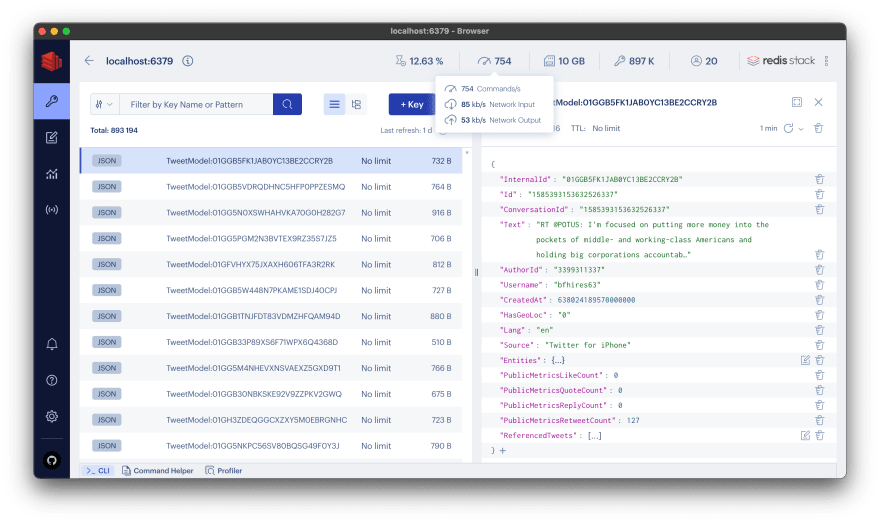Delete the InternalId field
Viewport: 880px width, 523px height.
(x=819, y=180)
